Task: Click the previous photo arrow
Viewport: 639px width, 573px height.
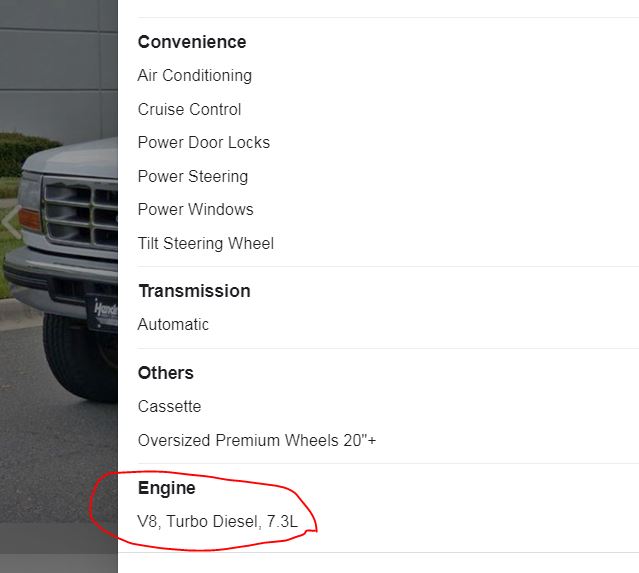Action: click(x=11, y=222)
